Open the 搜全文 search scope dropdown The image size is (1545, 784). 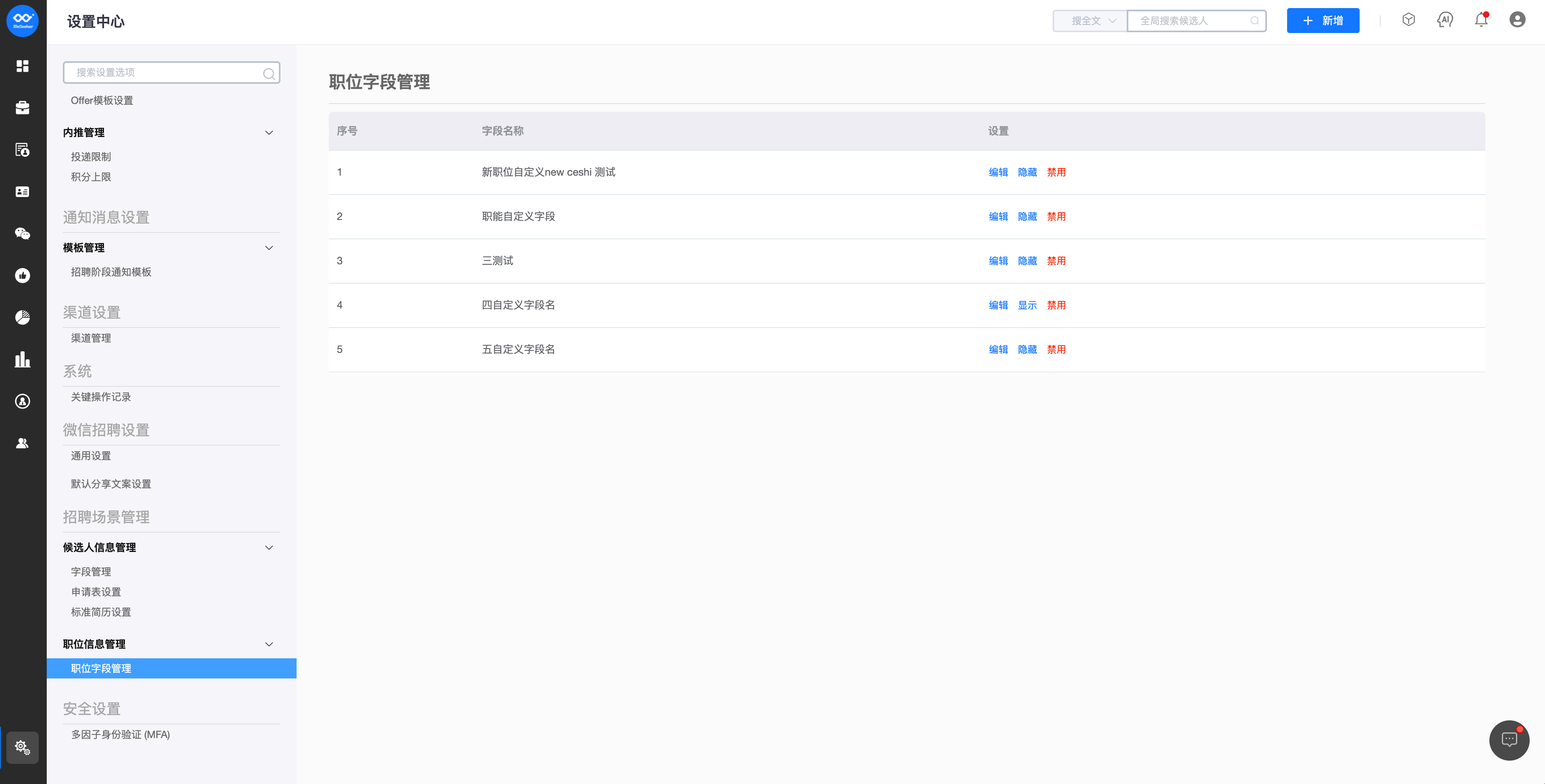coord(1090,21)
